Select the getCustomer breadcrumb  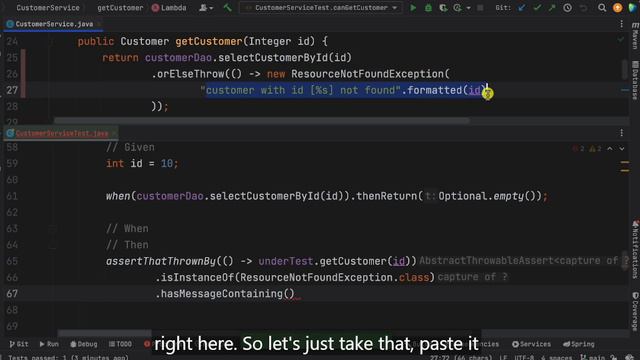click(120, 8)
